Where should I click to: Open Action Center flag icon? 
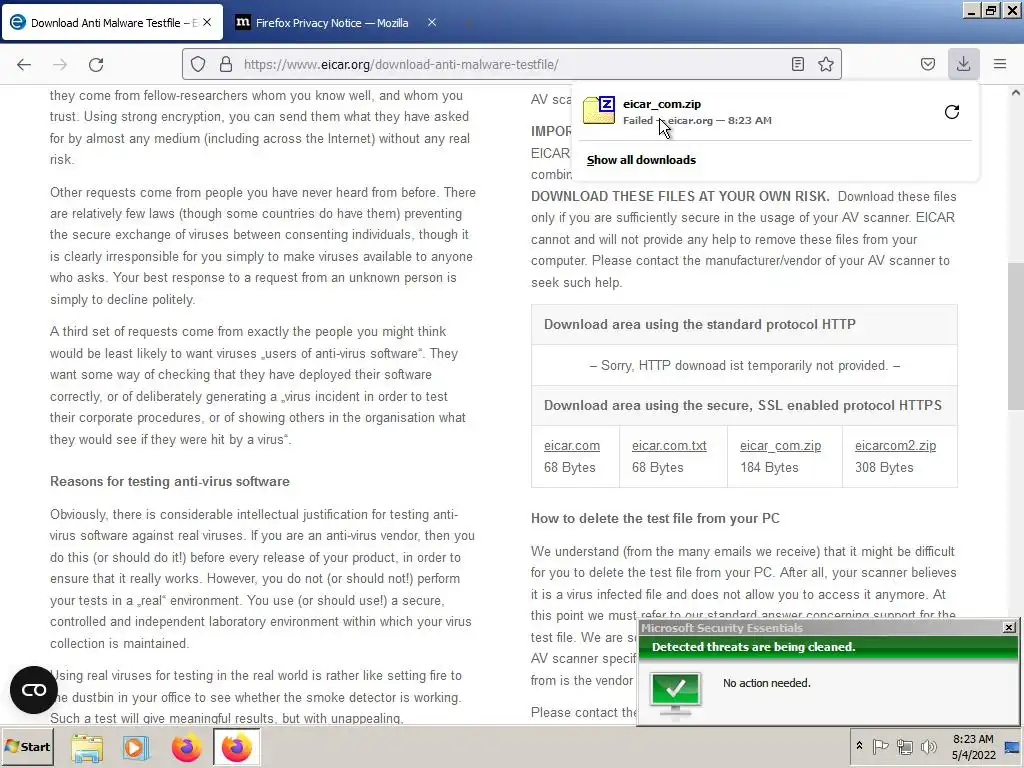[x=880, y=746]
